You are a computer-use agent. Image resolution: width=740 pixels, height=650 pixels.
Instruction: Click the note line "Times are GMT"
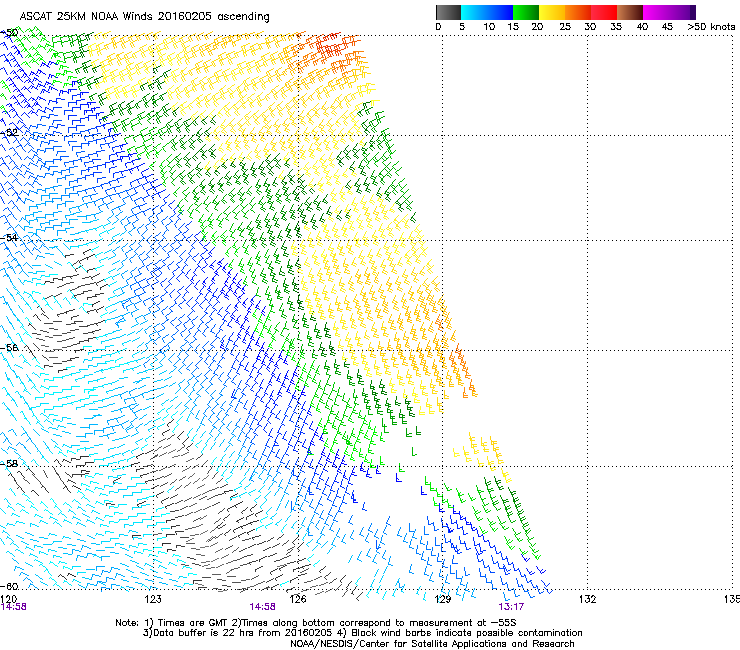191,623
